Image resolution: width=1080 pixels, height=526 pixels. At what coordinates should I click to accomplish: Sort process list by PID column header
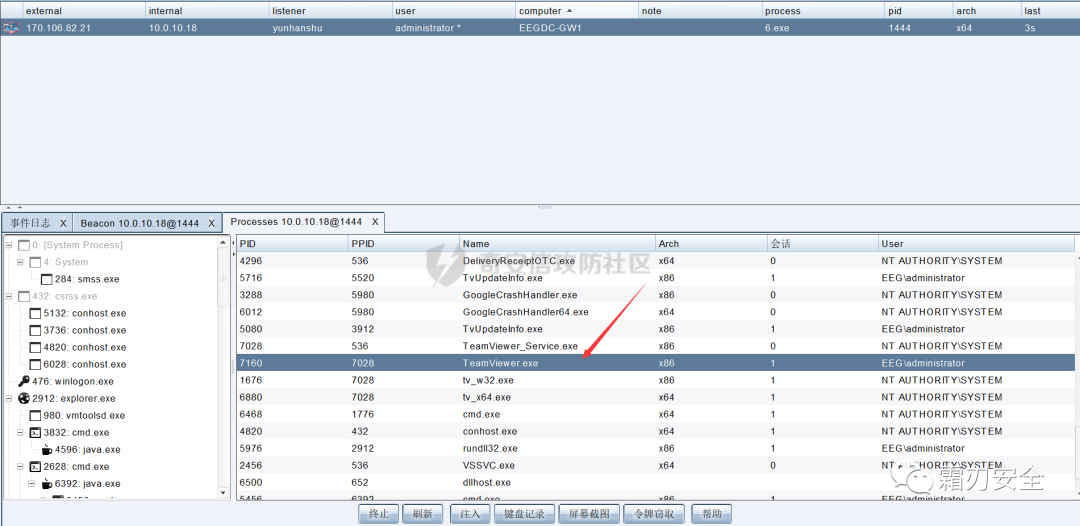[x=292, y=244]
